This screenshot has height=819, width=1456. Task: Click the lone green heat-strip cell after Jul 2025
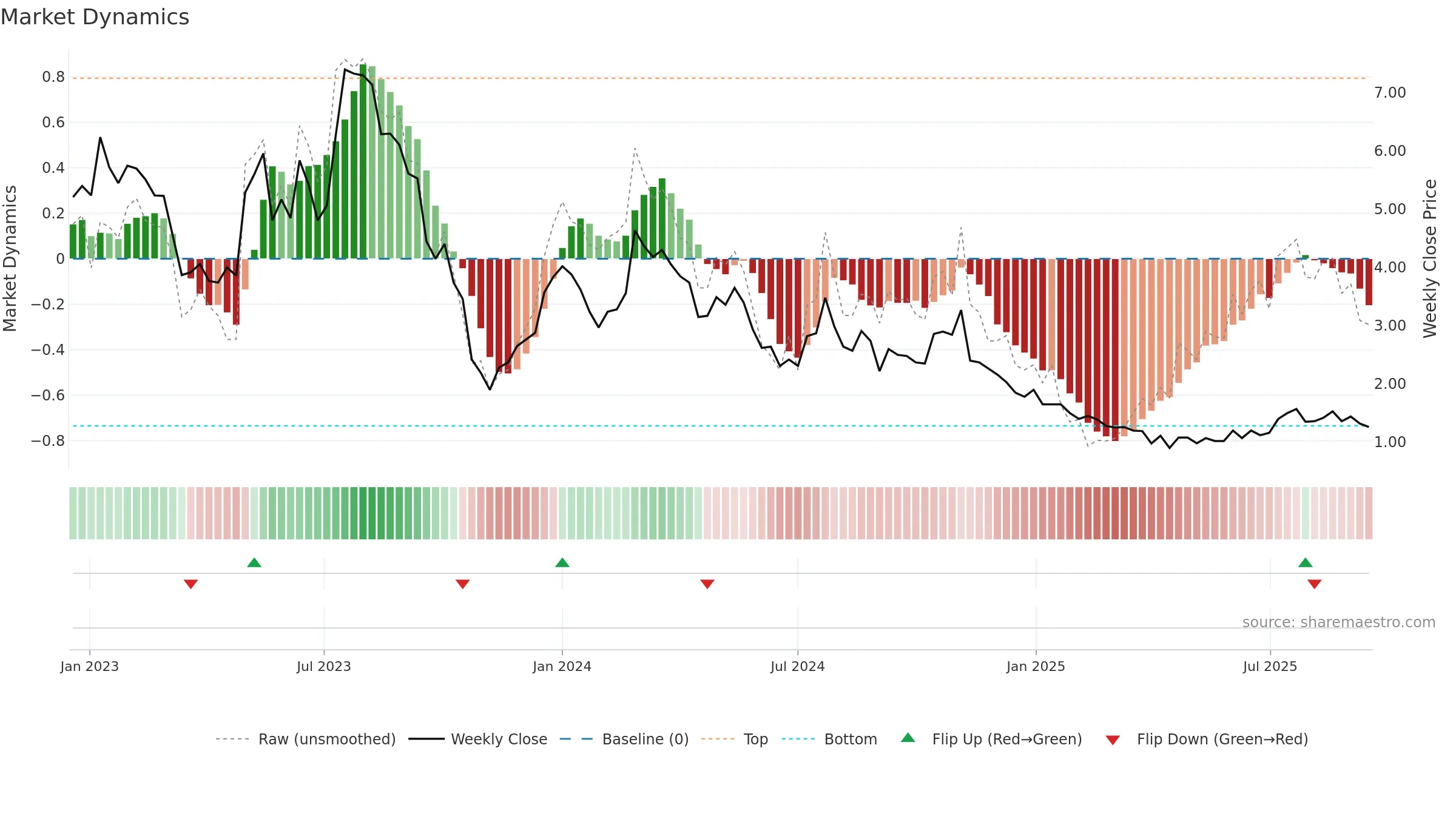(1306, 513)
